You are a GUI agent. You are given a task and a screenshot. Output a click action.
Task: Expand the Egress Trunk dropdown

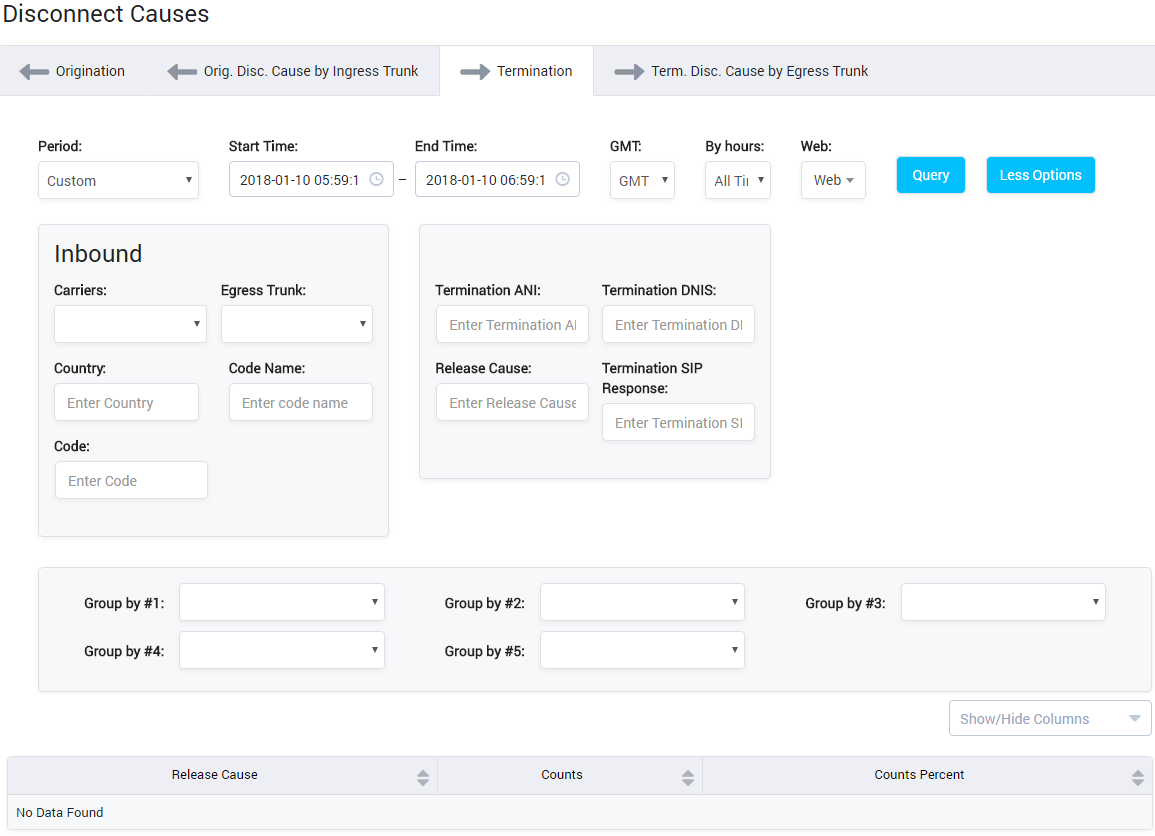(x=296, y=324)
